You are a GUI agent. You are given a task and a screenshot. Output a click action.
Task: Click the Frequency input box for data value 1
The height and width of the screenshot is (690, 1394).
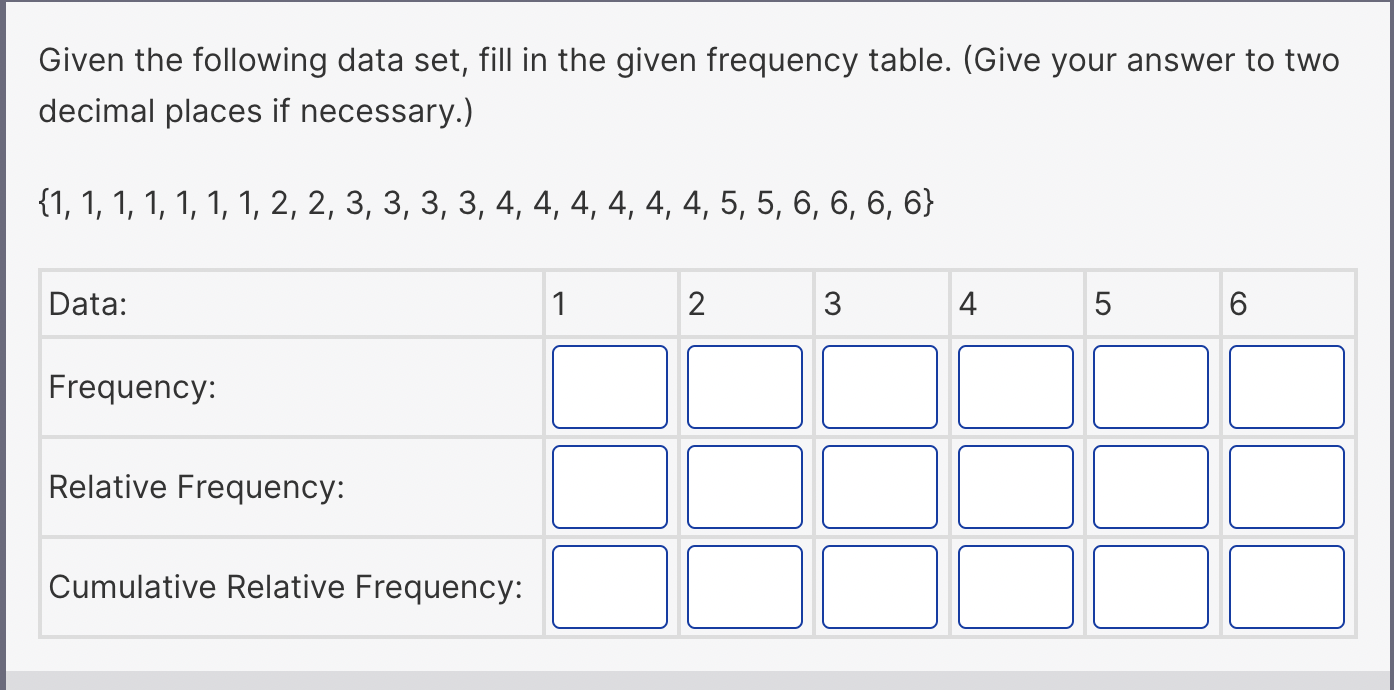[x=609, y=387]
